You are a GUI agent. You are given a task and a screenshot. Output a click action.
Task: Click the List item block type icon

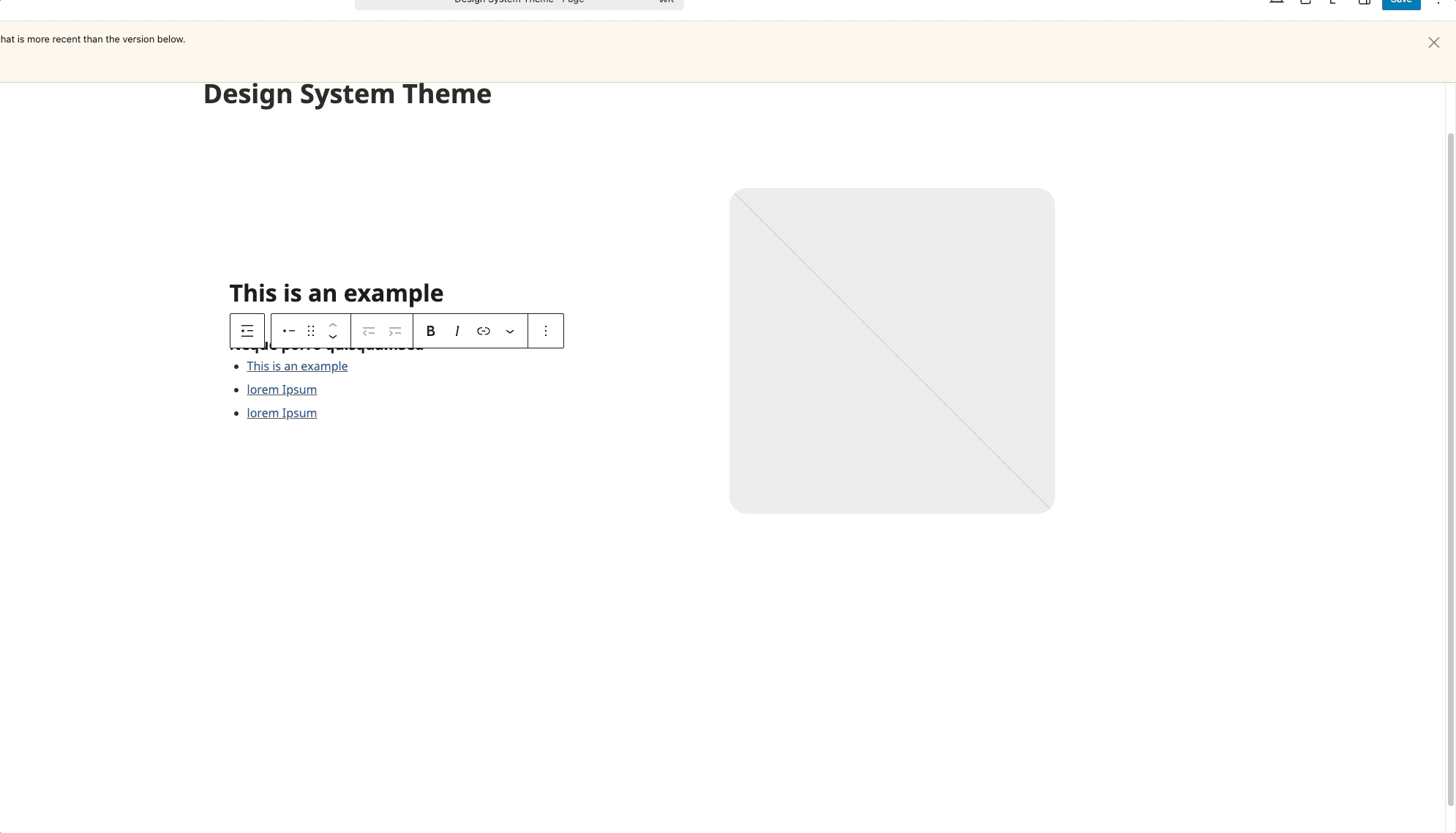(x=289, y=331)
